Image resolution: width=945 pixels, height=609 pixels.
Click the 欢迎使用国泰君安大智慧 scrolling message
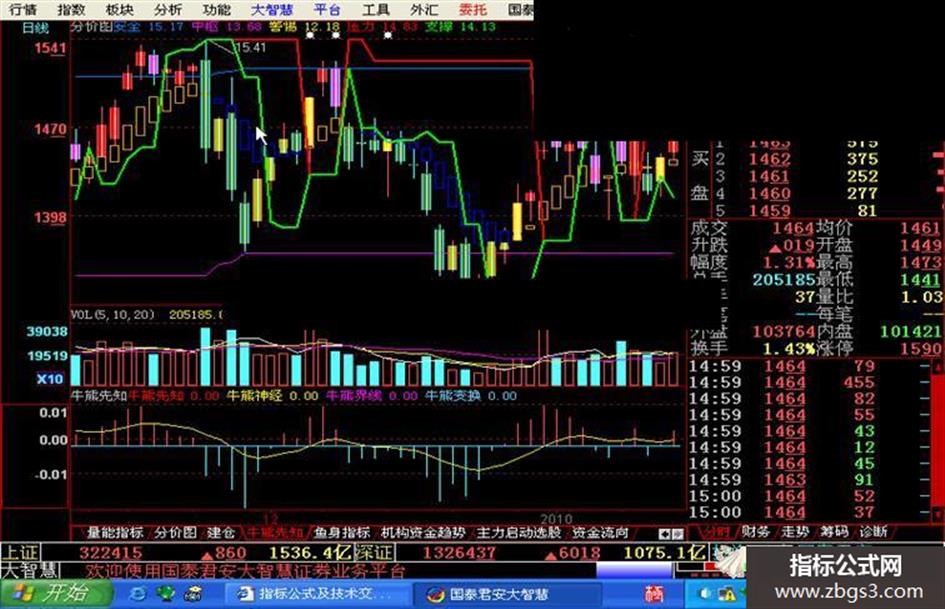tap(245, 570)
